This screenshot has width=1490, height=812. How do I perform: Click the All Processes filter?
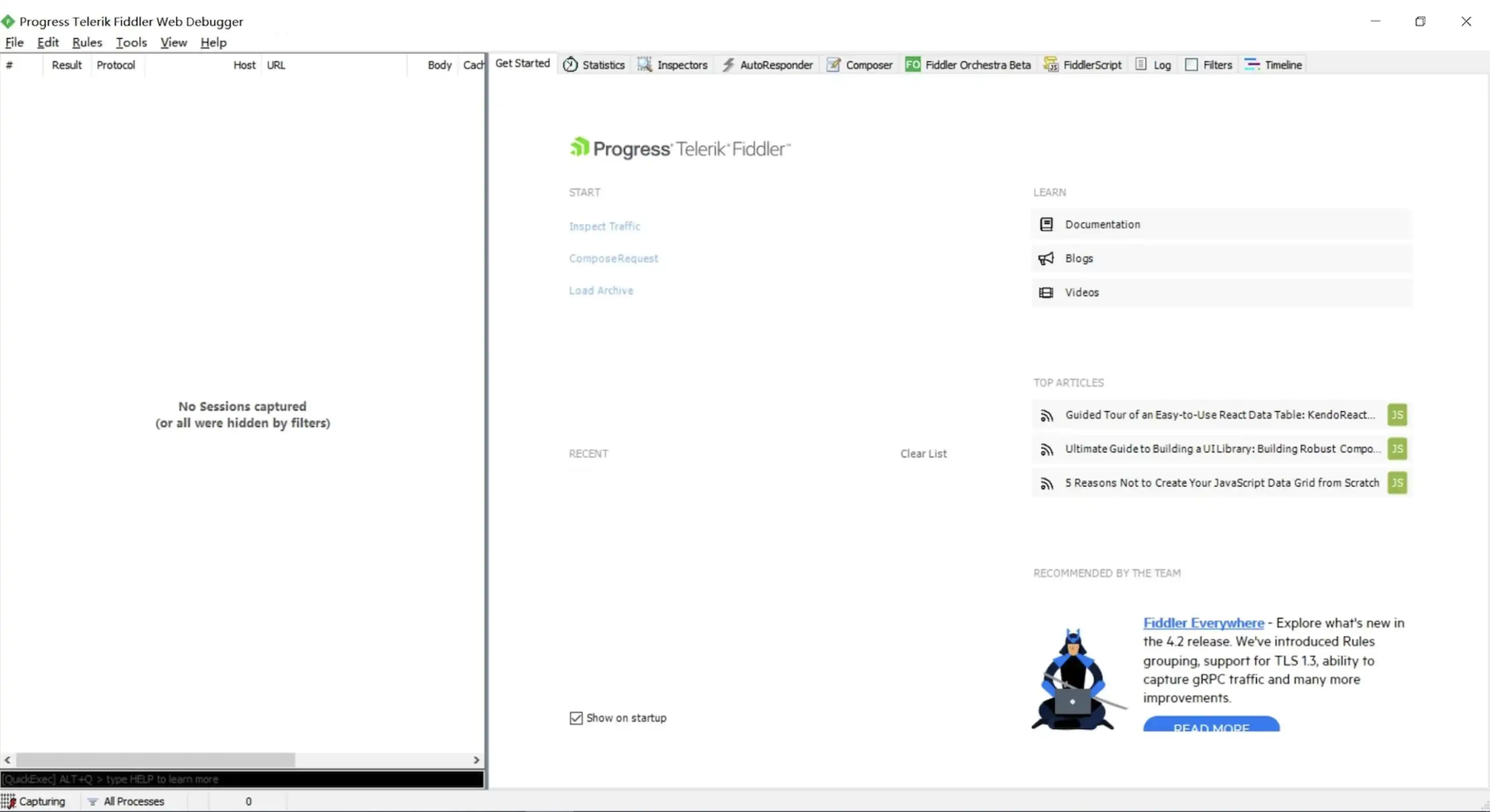coord(126,802)
